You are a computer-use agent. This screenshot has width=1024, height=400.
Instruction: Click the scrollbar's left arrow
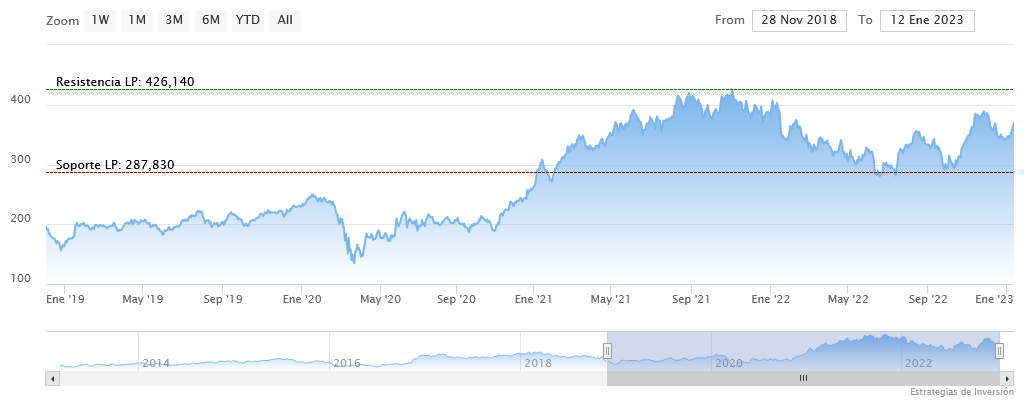(x=54, y=379)
